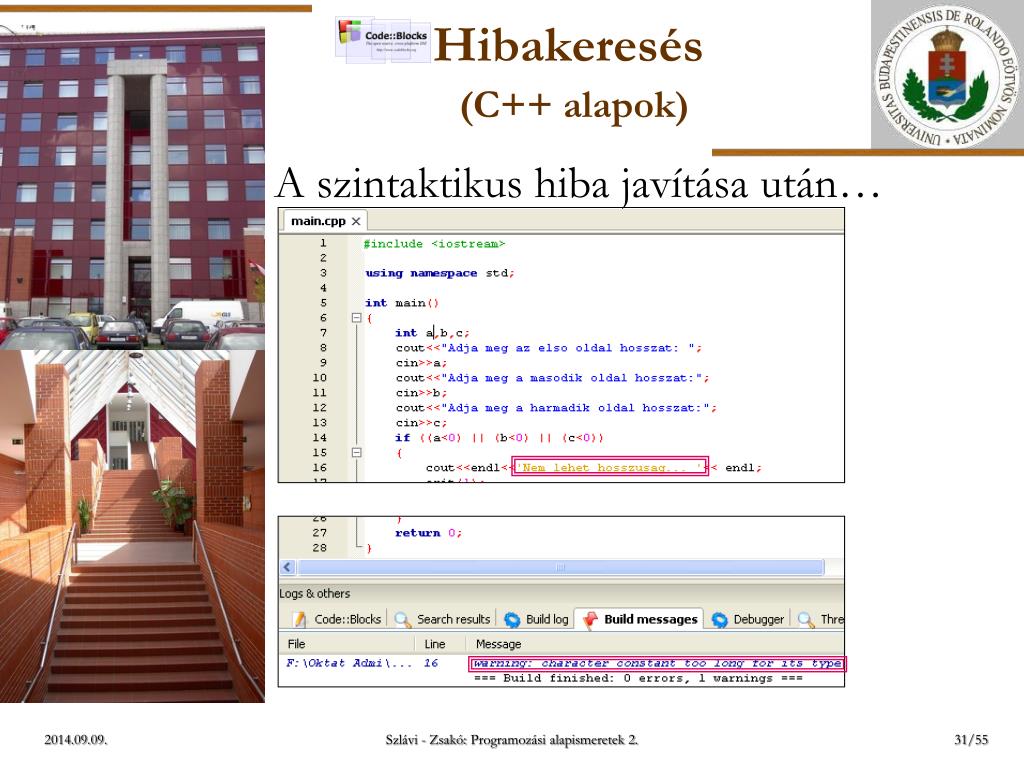Click the Build messages flag icon

[x=590, y=619]
